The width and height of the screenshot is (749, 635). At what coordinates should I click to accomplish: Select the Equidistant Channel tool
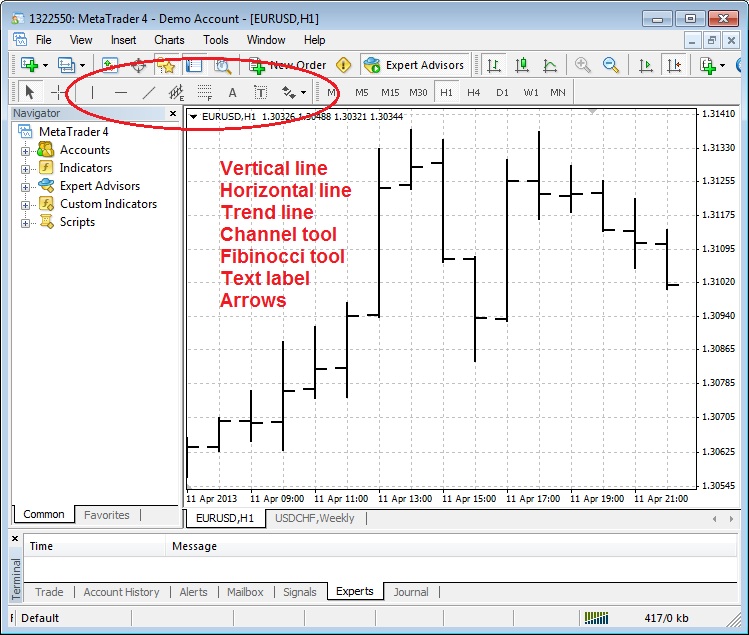click(176, 92)
